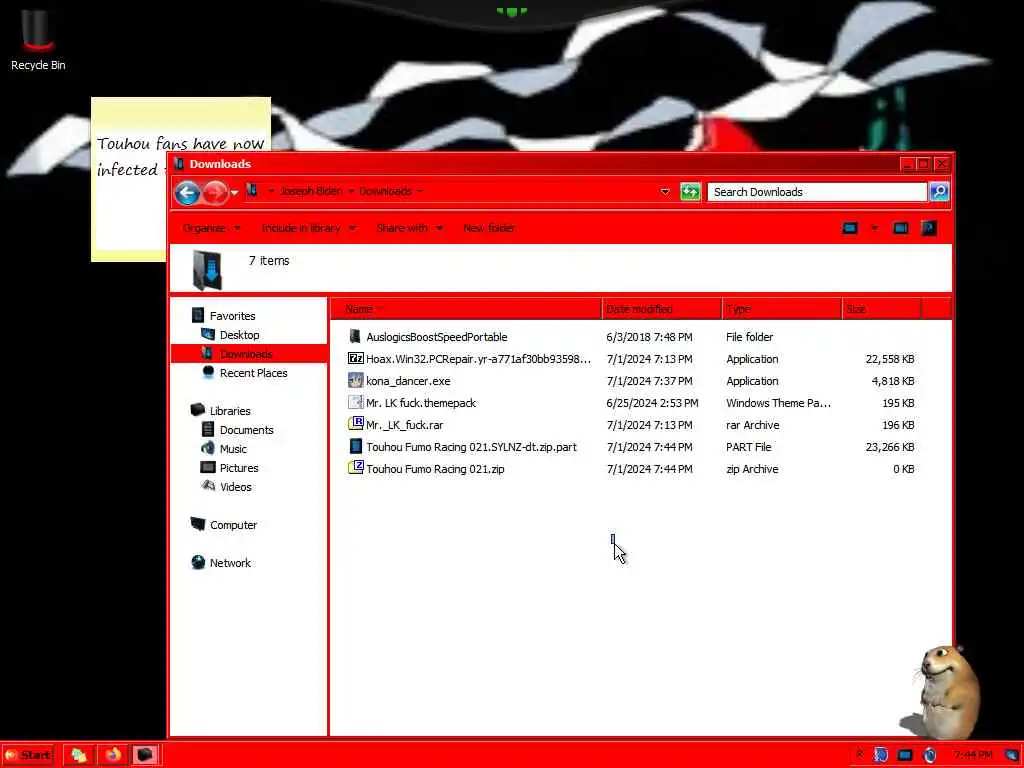The width and height of the screenshot is (1024, 768).
Task: Select the .rar archive file icon
Action: tap(355, 424)
